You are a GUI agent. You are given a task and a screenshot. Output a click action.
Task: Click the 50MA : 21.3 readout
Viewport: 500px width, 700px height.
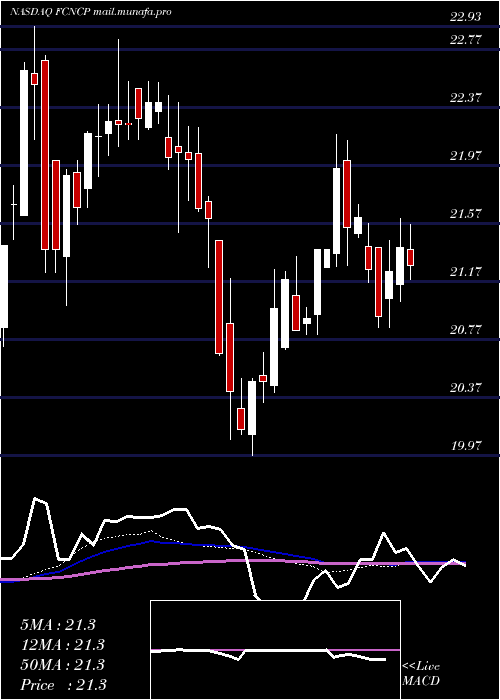coord(62,665)
